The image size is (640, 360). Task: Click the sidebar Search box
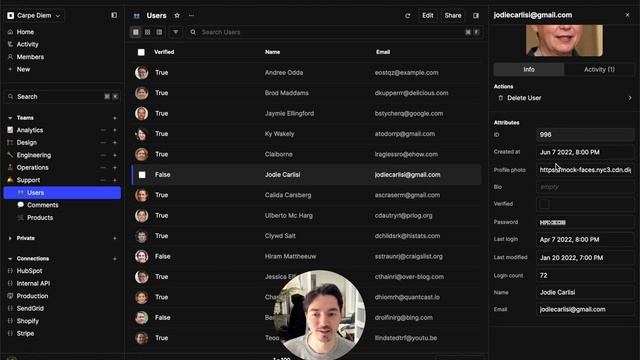tap(62, 97)
